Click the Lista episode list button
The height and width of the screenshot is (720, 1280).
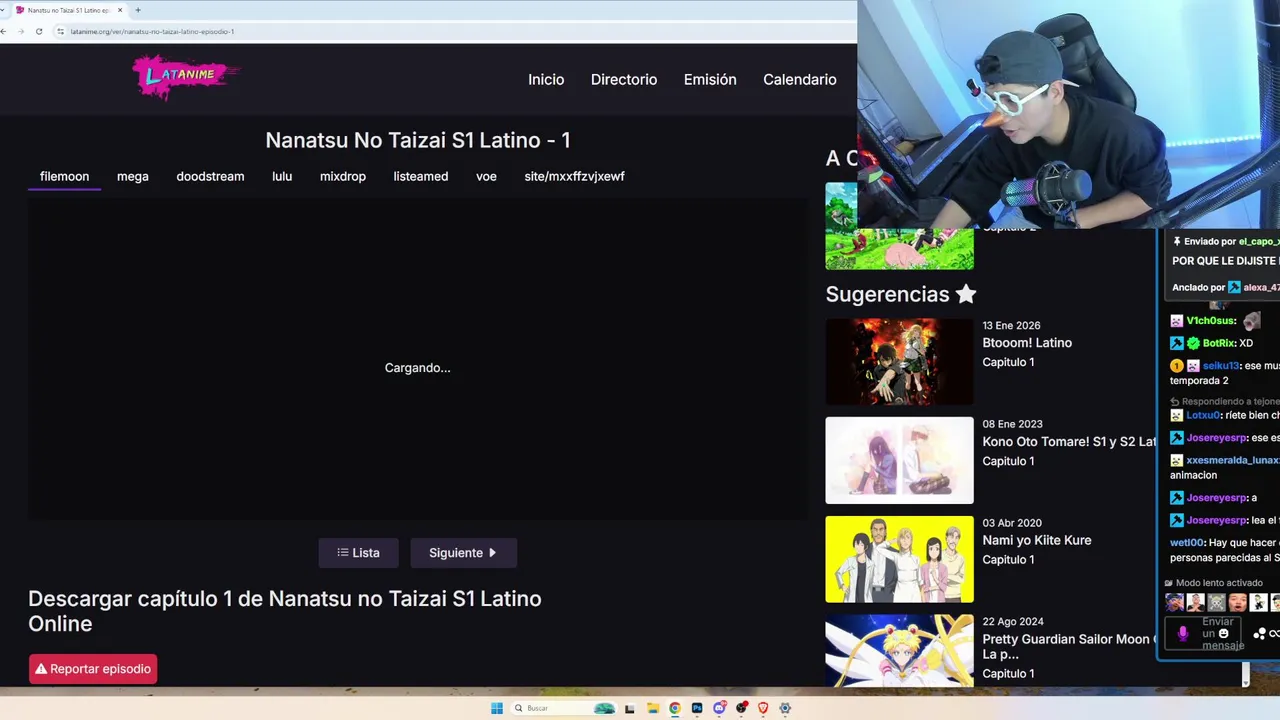tap(358, 553)
